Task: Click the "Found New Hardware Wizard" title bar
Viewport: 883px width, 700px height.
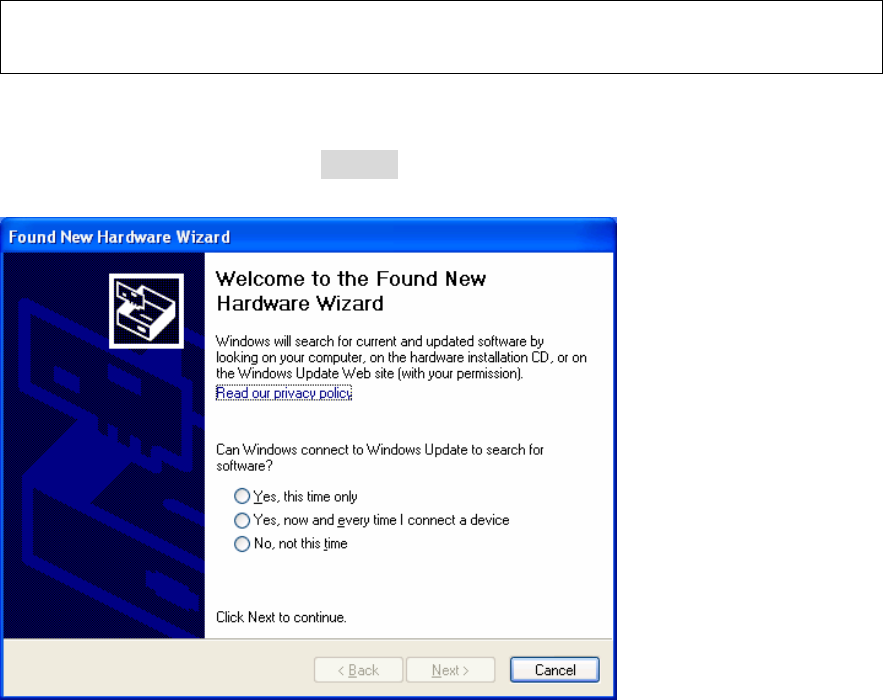Action: click(308, 236)
